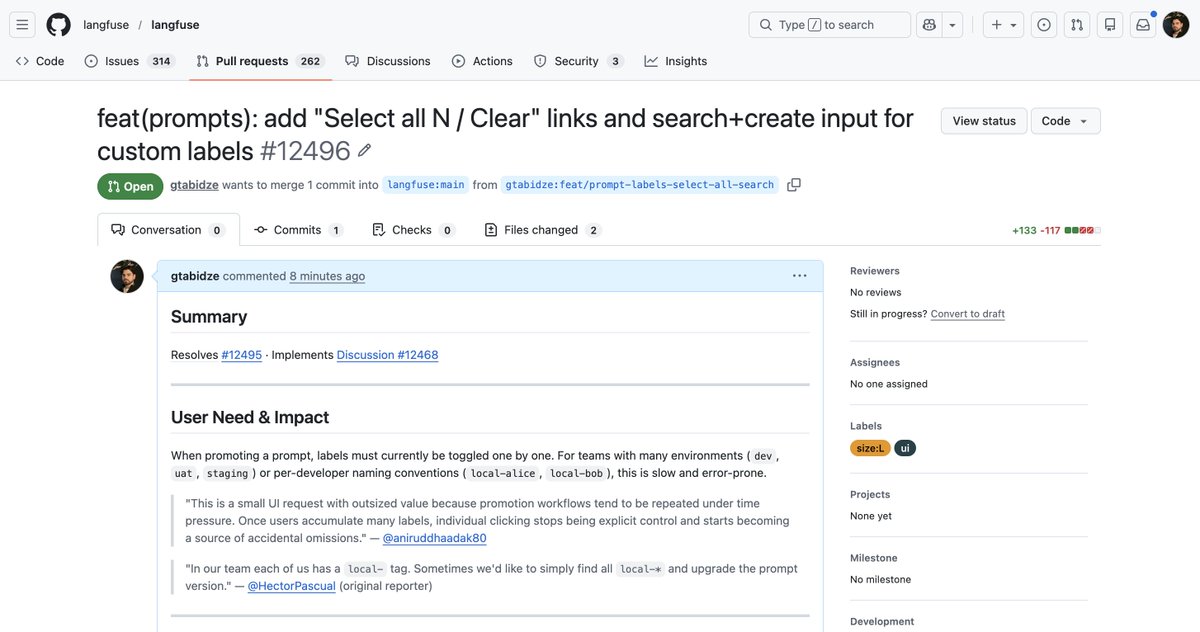Switch to the Discussions tab
Screen dimensions: 1200x632
(388, 61)
